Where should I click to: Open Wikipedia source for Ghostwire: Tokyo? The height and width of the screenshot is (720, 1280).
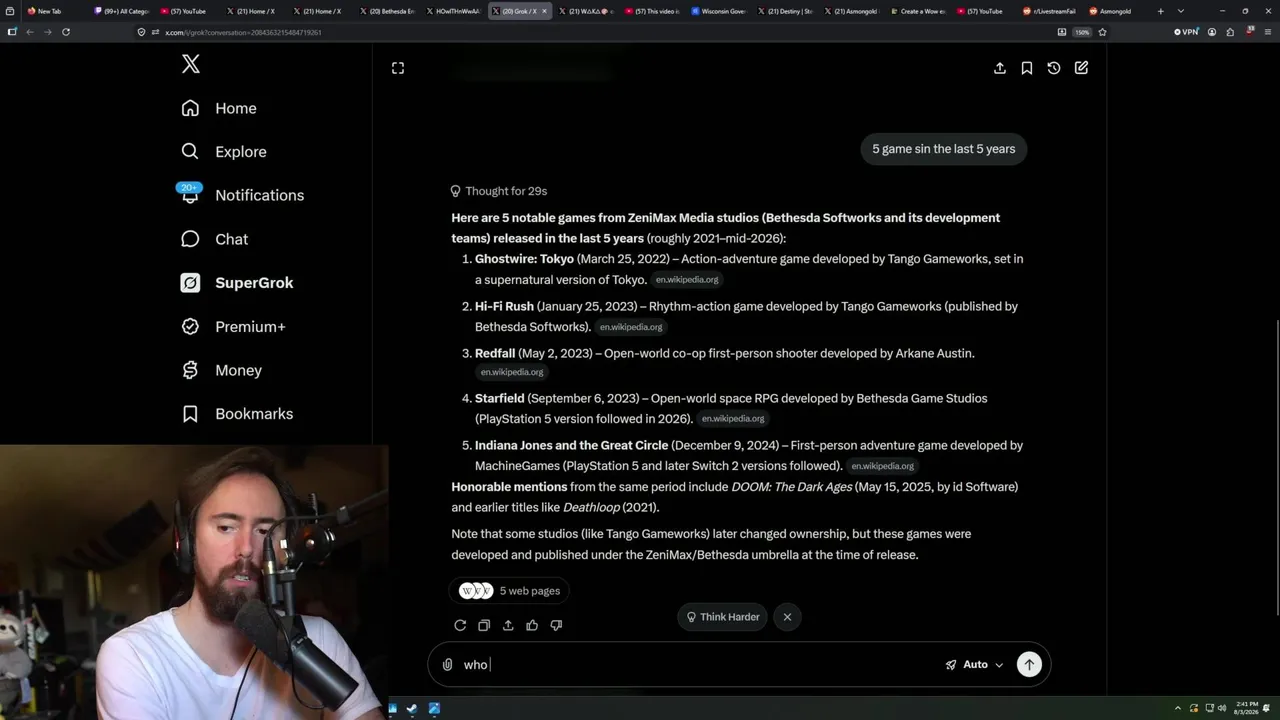pyautogui.click(x=687, y=280)
